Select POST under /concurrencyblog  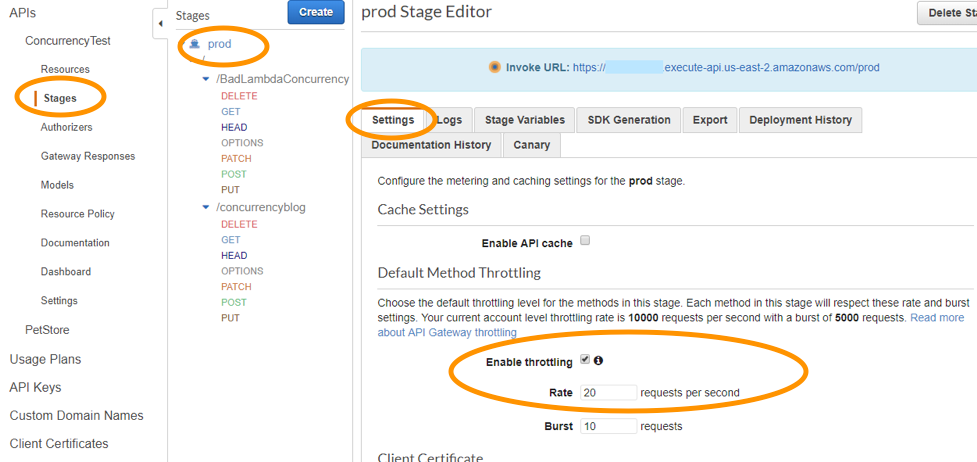[234, 302]
